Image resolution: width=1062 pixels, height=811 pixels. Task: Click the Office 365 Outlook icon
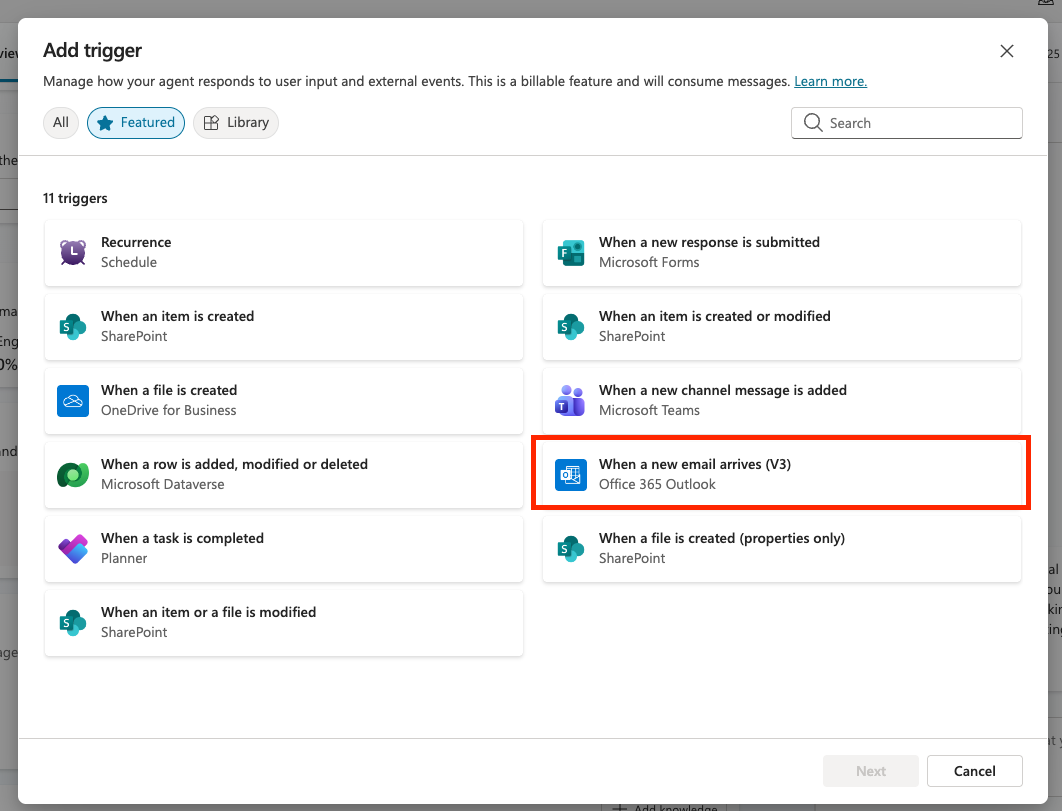point(570,474)
